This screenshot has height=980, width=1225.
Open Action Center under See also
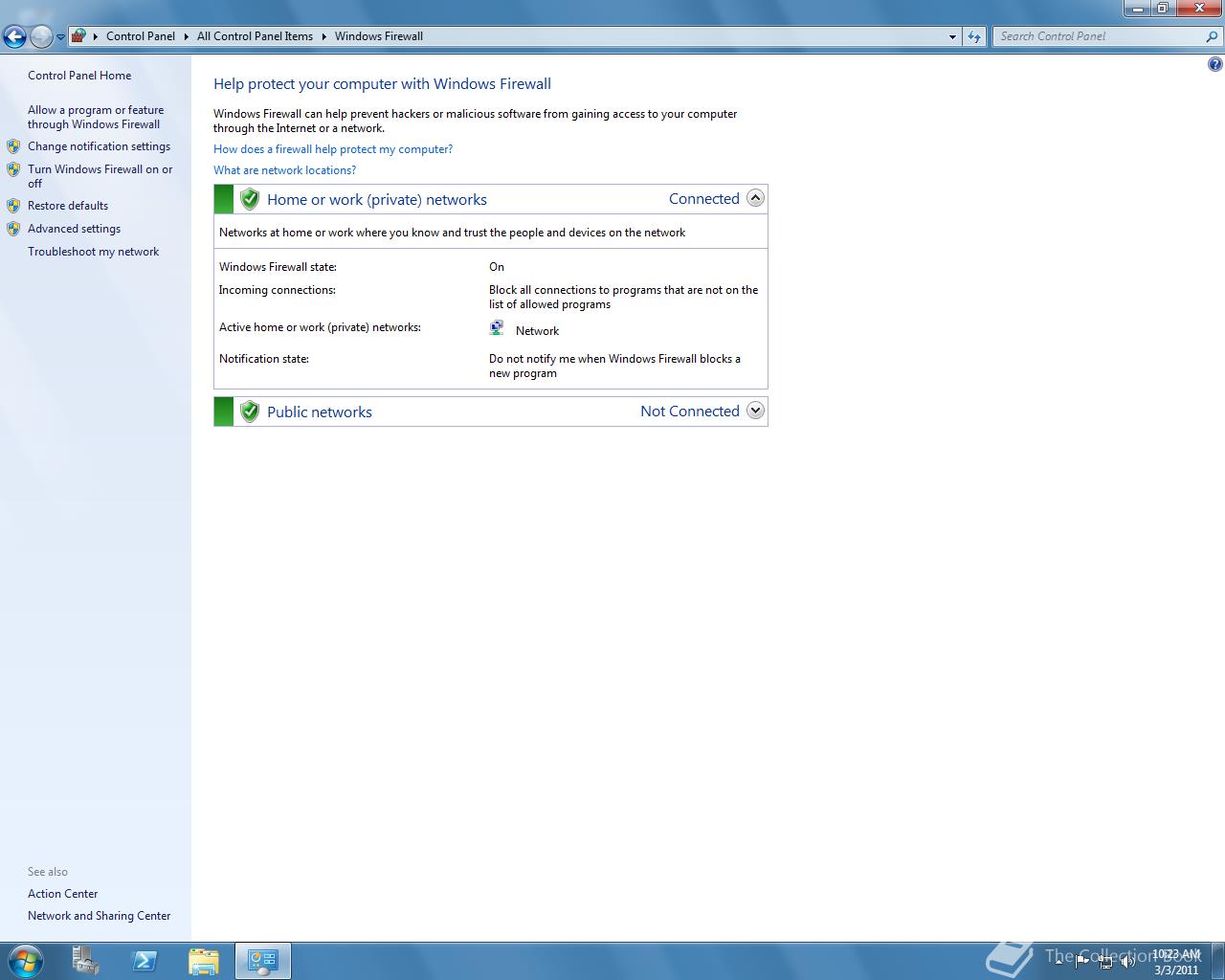point(62,894)
